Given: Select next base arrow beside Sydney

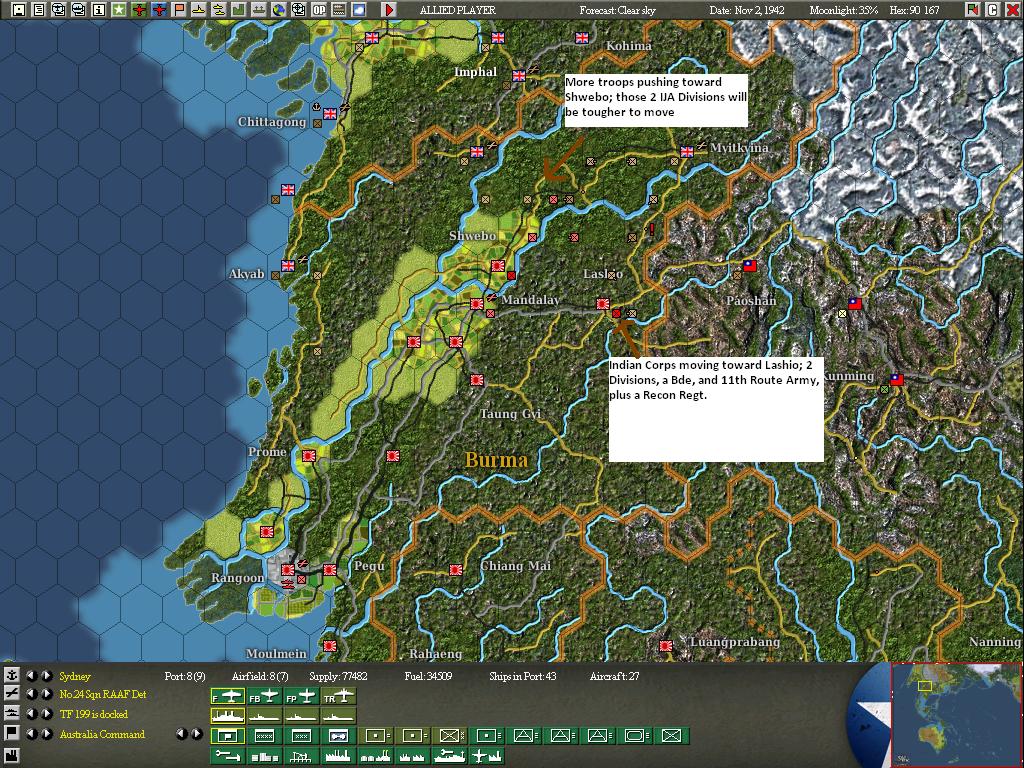Looking at the screenshot, I should click(46, 675).
